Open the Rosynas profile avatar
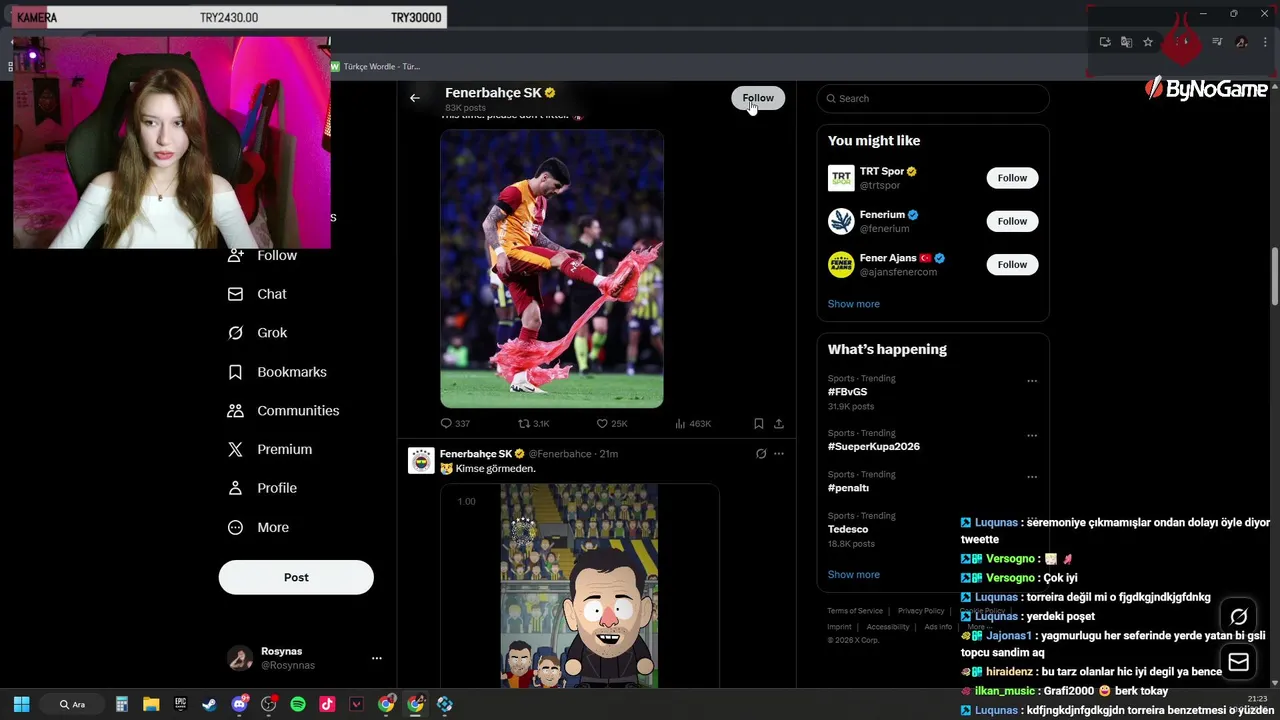The height and width of the screenshot is (720, 1280). (239, 658)
